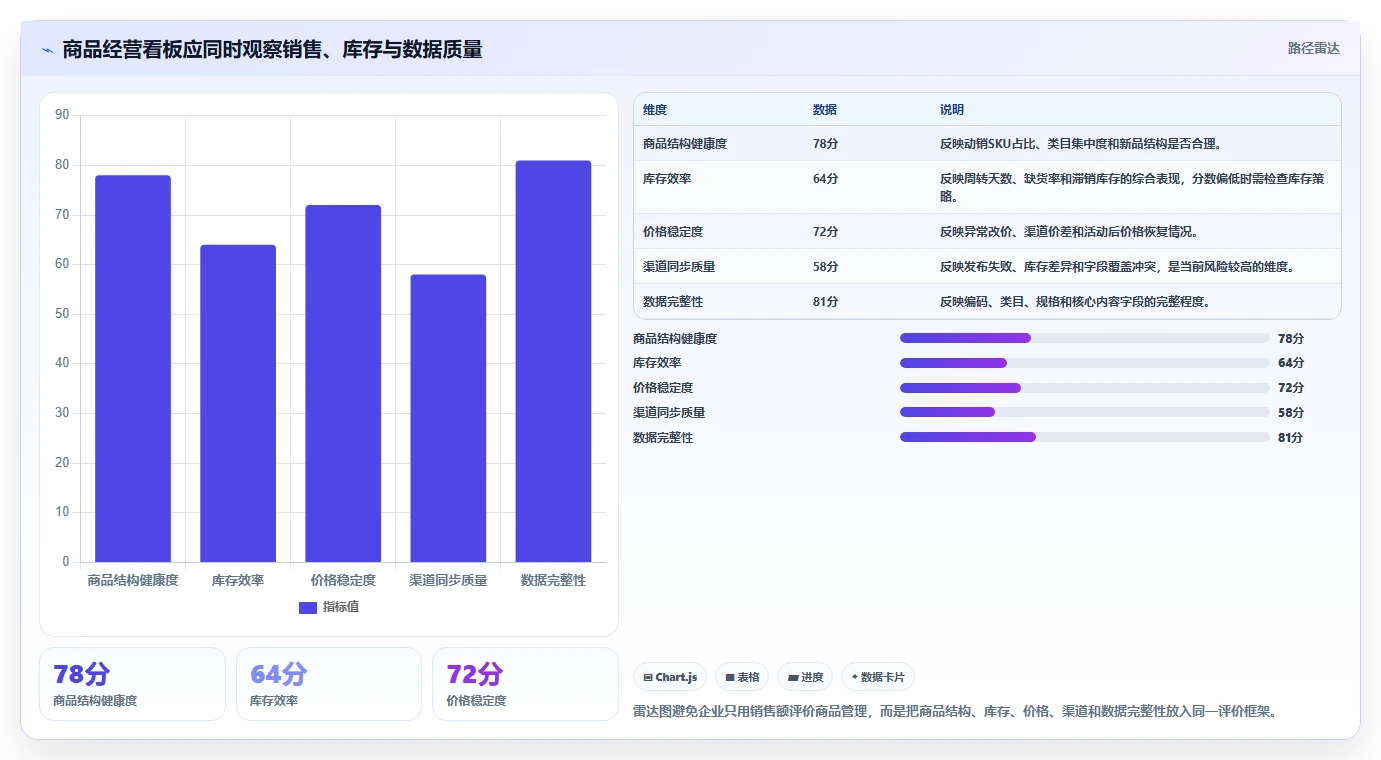1381x760 pixels.
Task: Click the 78分 value in the table
Action: click(x=826, y=144)
